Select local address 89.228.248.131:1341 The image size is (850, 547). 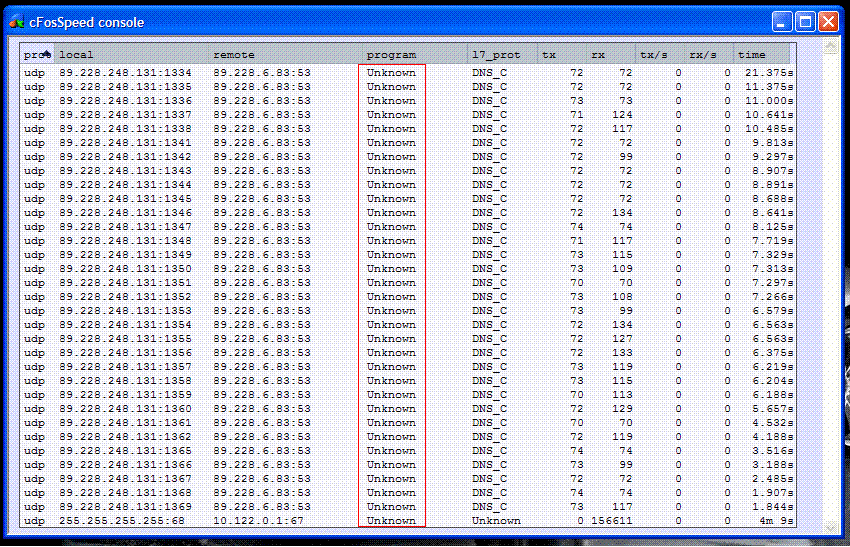pyautogui.click(x=125, y=143)
